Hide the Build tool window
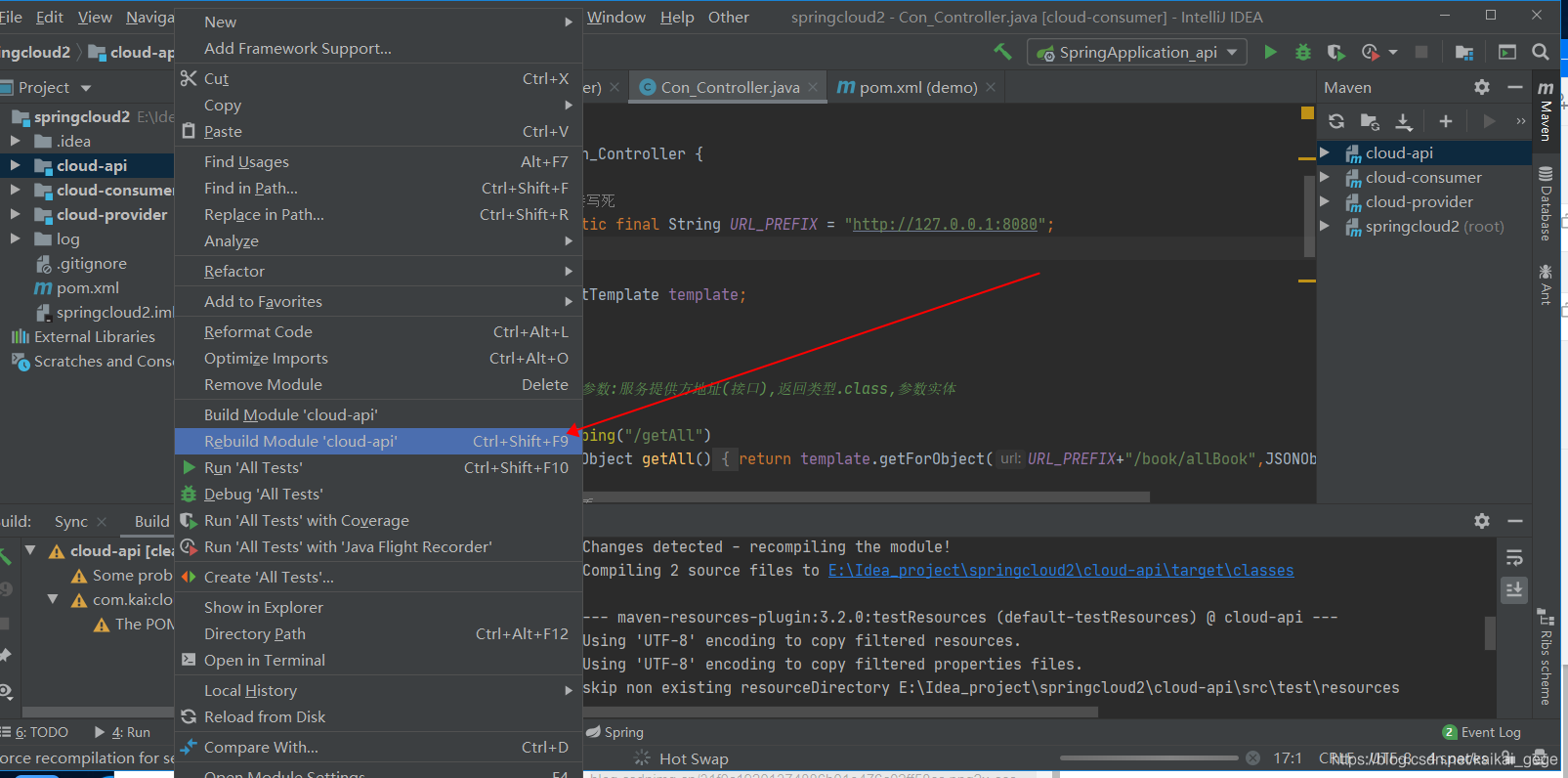This screenshot has height=778, width=1568. (1515, 521)
